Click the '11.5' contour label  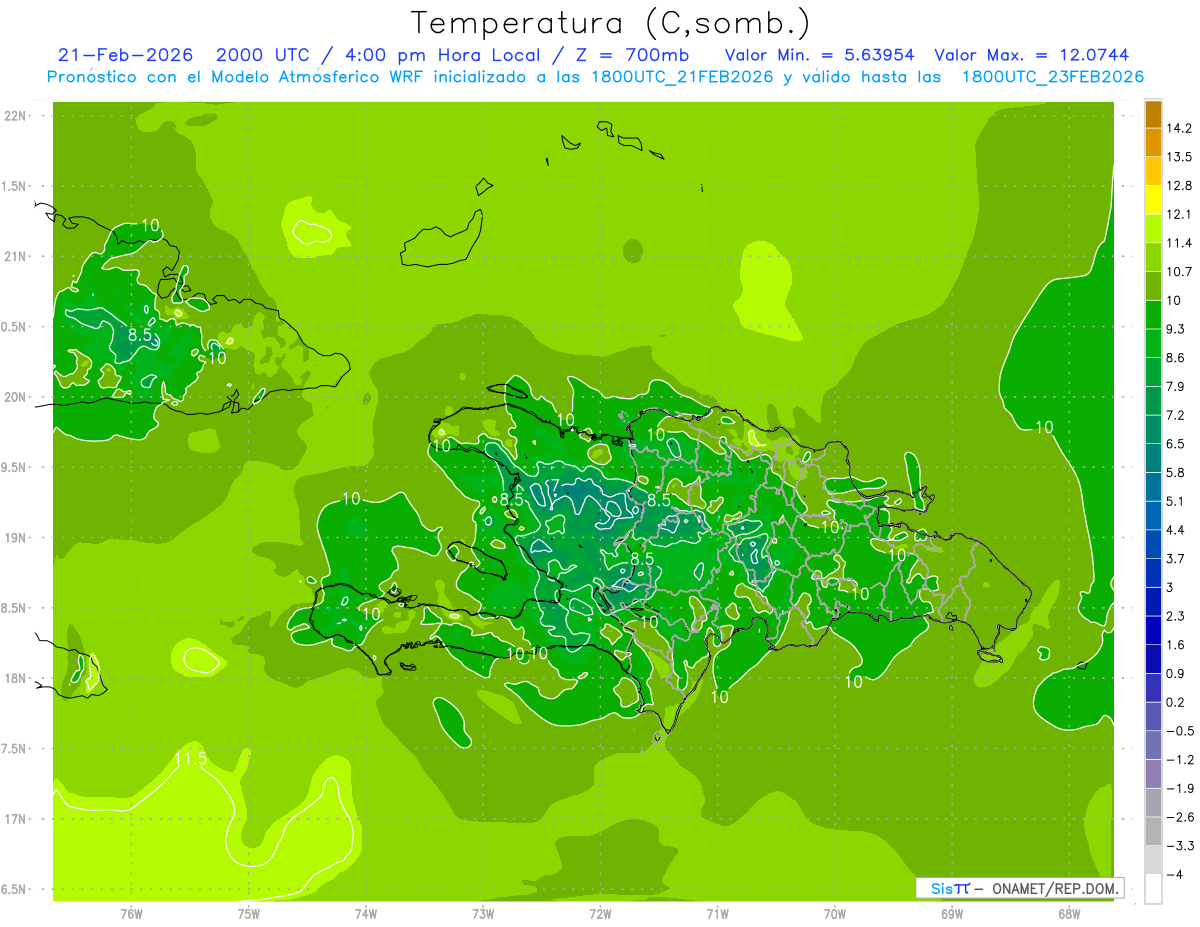pos(189,759)
